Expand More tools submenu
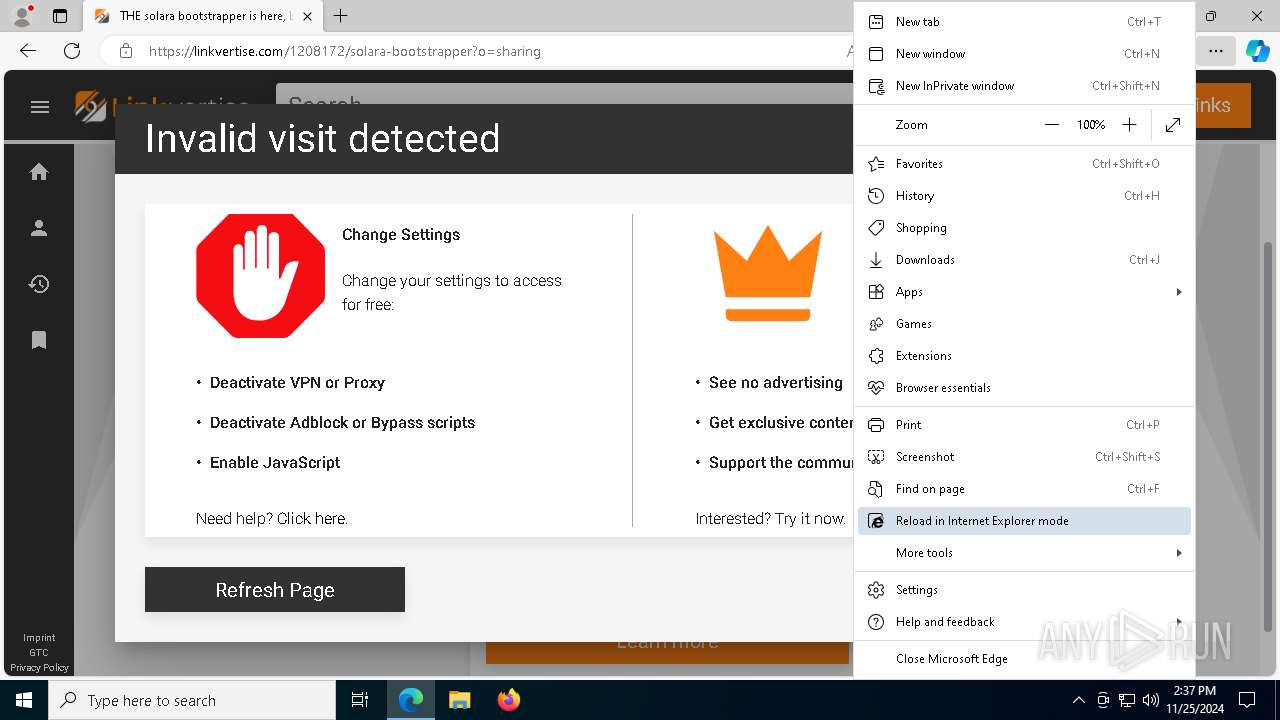This screenshot has height=720, width=1280. click(1024, 553)
